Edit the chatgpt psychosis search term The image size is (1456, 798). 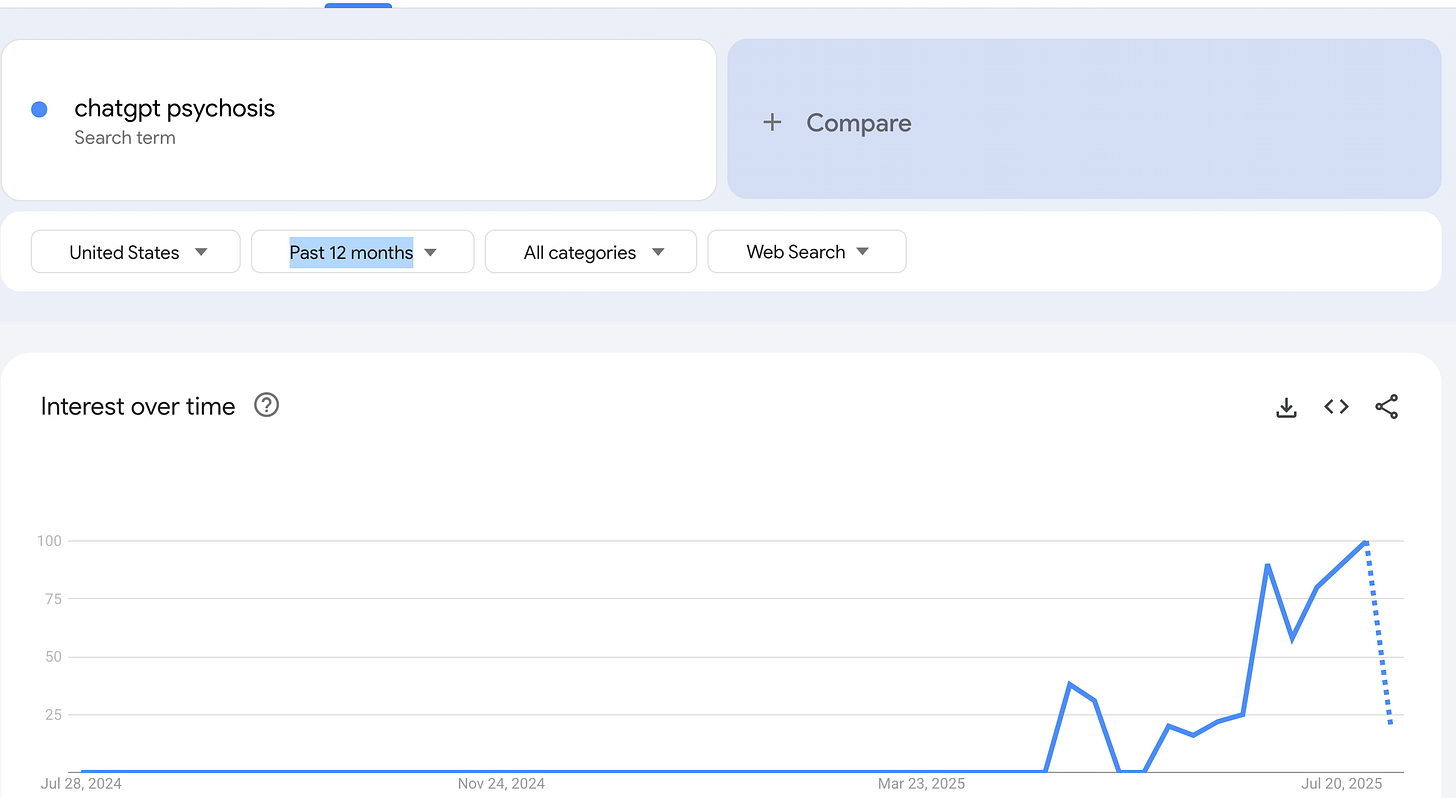point(175,108)
